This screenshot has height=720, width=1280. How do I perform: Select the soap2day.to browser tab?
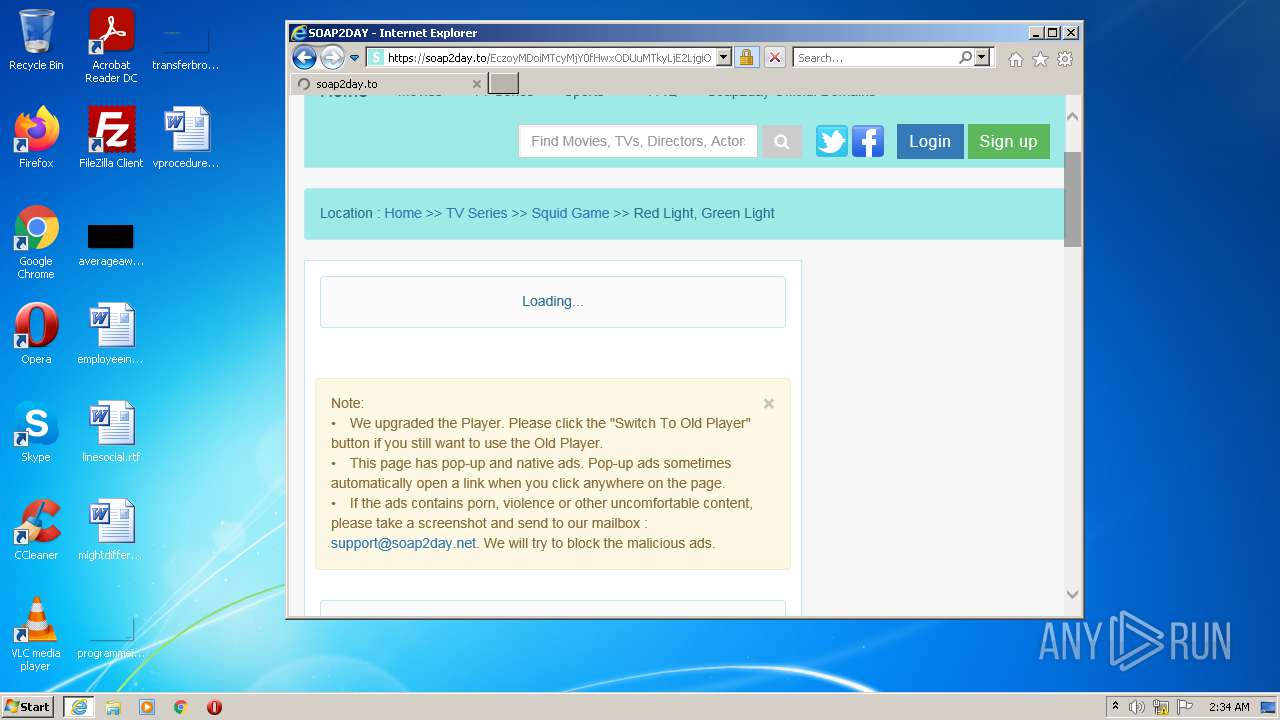point(389,84)
